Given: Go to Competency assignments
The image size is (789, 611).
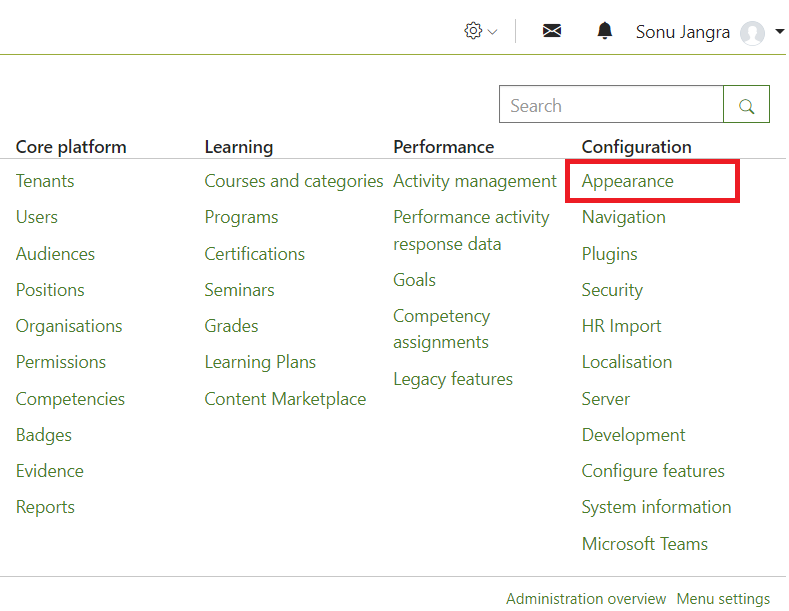Looking at the screenshot, I should [442, 329].
